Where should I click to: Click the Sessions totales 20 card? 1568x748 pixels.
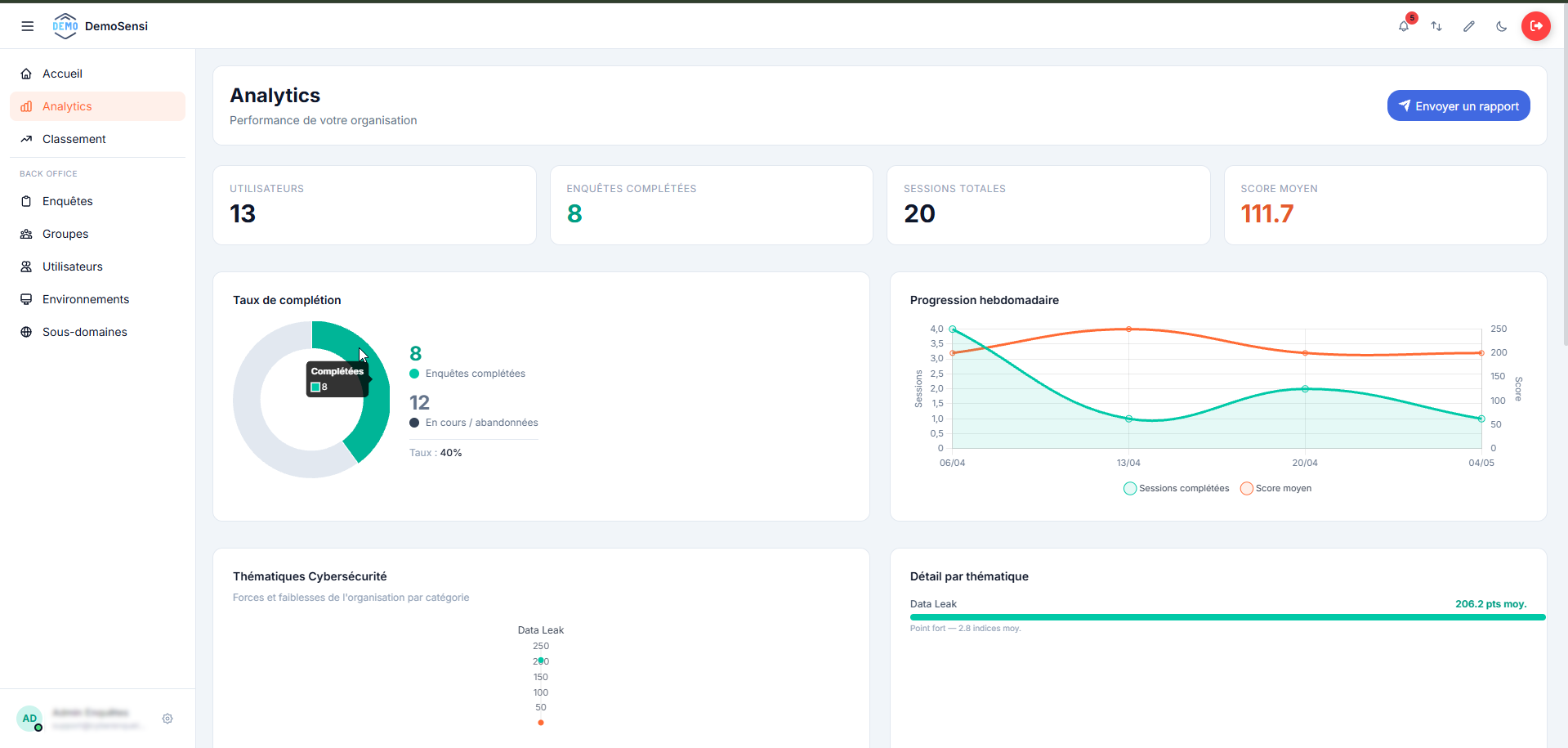point(1048,205)
